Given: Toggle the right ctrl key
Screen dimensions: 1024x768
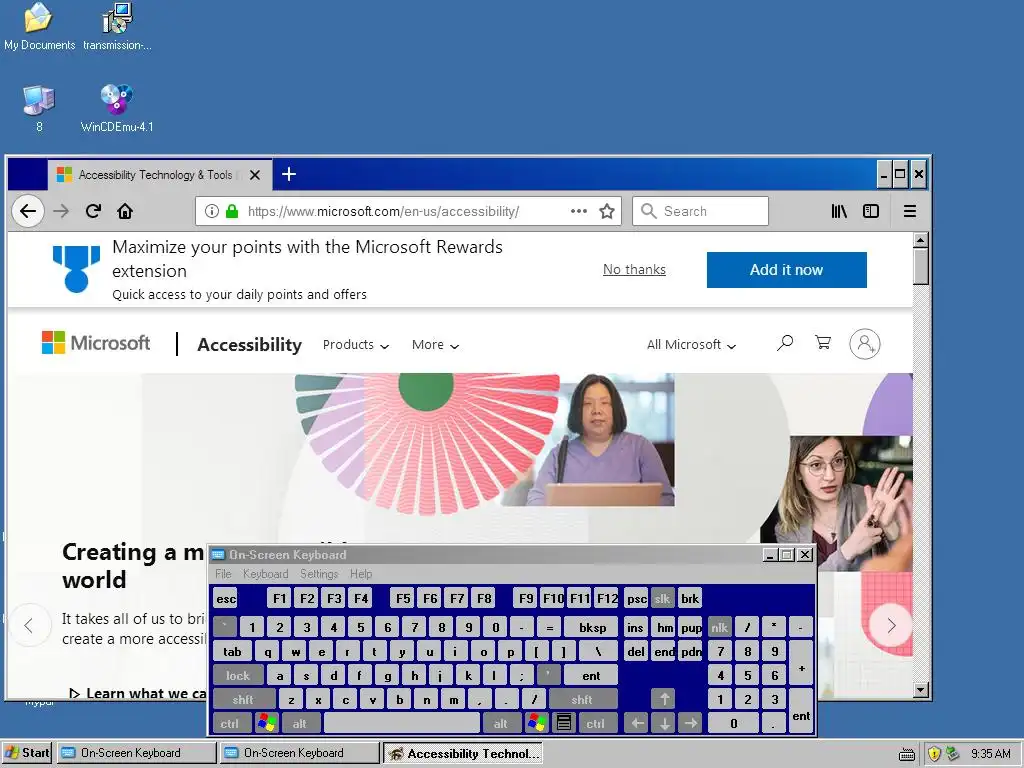Looking at the screenshot, I should (x=596, y=723).
